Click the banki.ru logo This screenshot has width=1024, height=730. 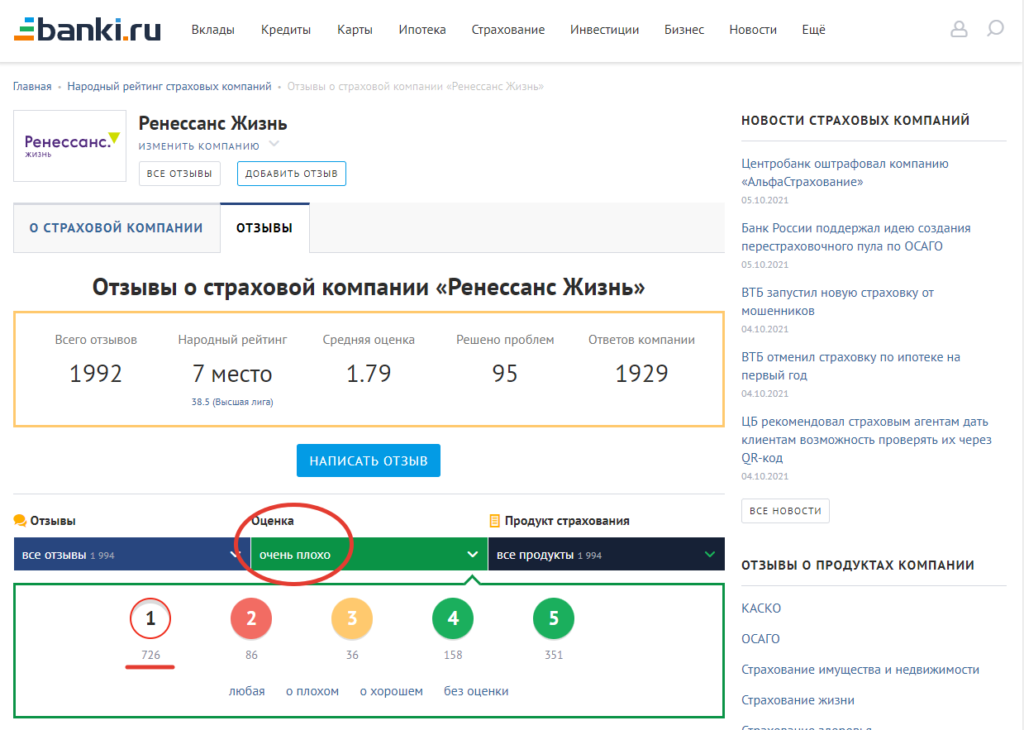click(x=87, y=30)
